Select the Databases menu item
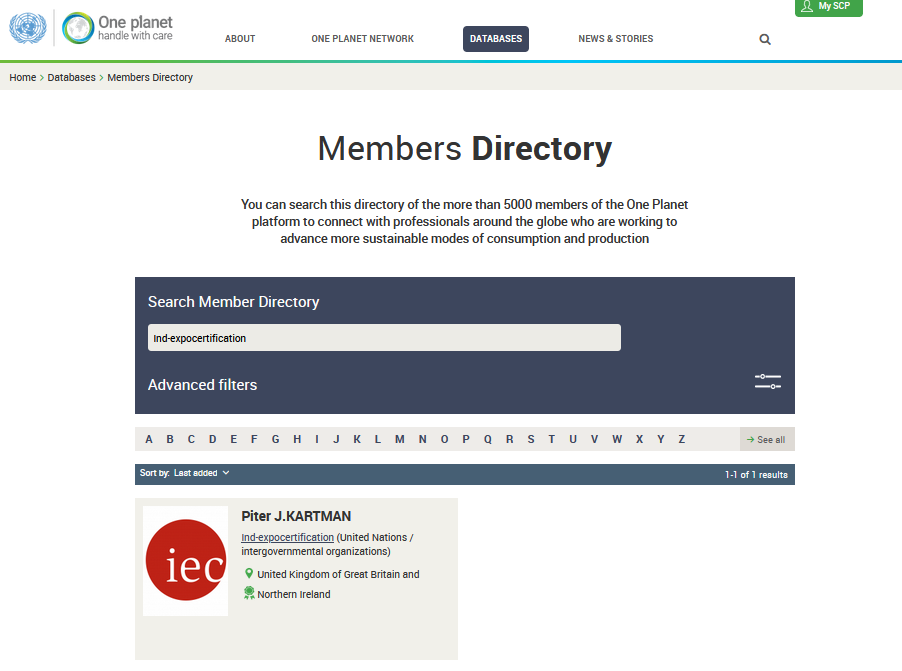Viewport: 902px width, 671px height. point(496,39)
